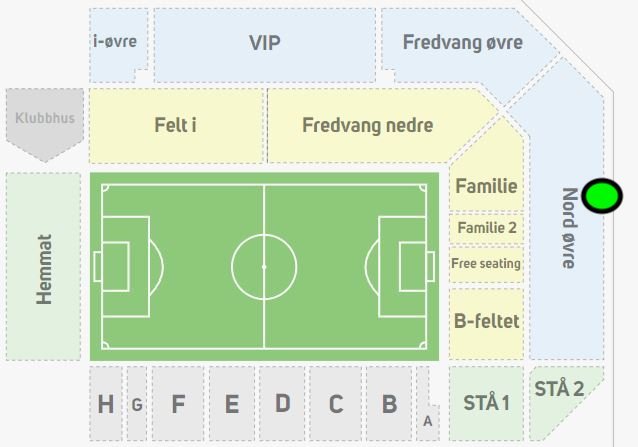Choose the Hemmat stand
The height and width of the screenshot is (447, 638).
click(x=43, y=268)
